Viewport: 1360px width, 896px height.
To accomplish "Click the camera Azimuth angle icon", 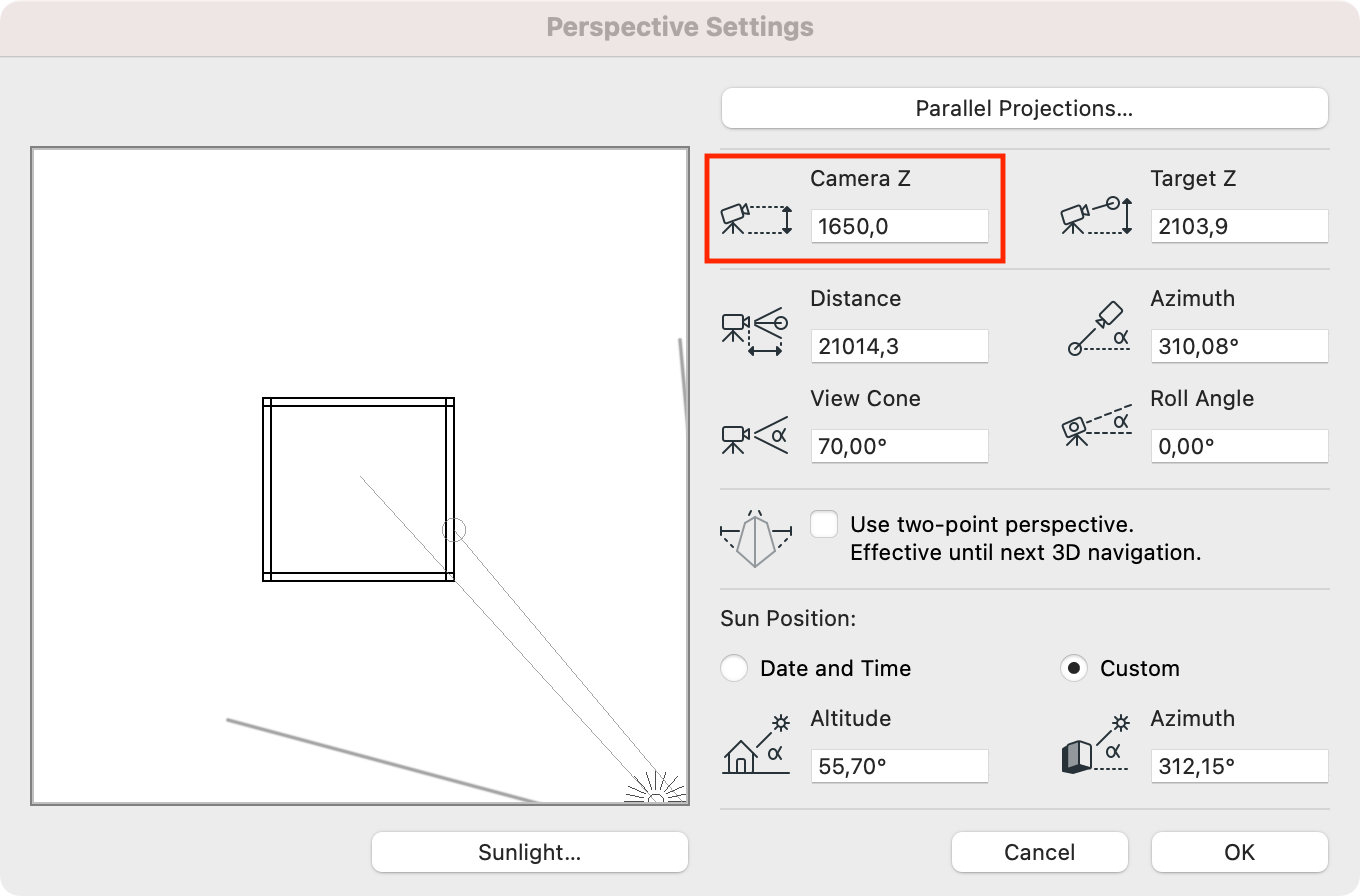I will point(1097,328).
